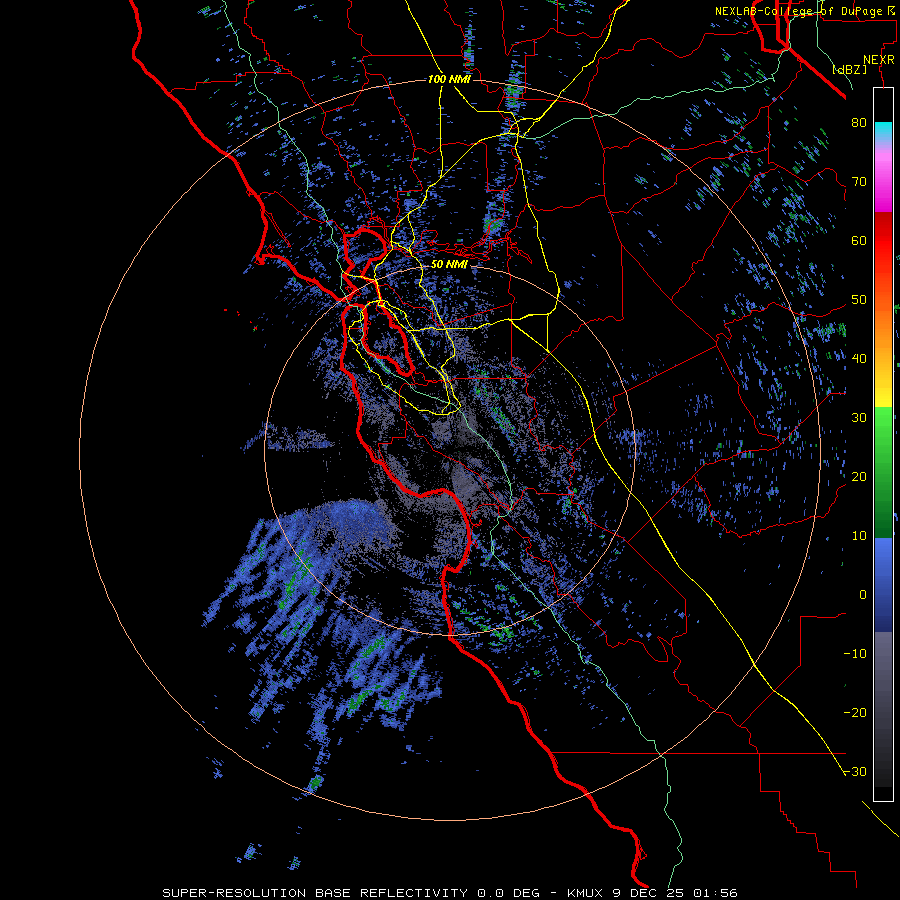Click the NEXR legend title

(878, 60)
